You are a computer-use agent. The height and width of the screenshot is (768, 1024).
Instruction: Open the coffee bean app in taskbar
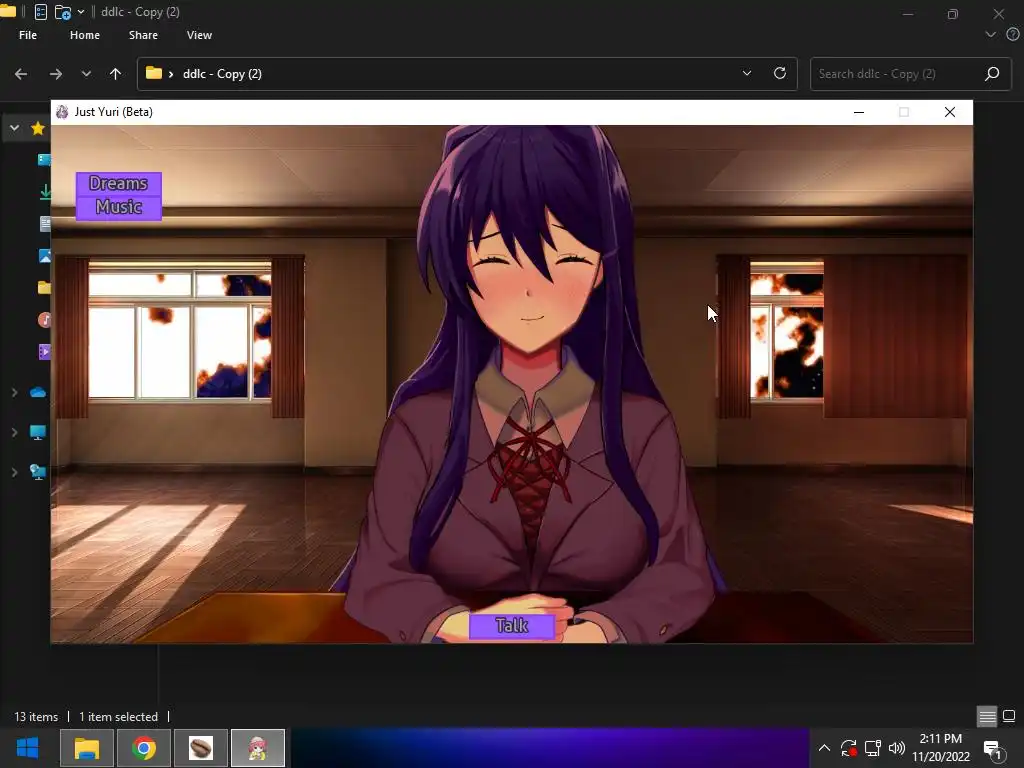point(201,748)
